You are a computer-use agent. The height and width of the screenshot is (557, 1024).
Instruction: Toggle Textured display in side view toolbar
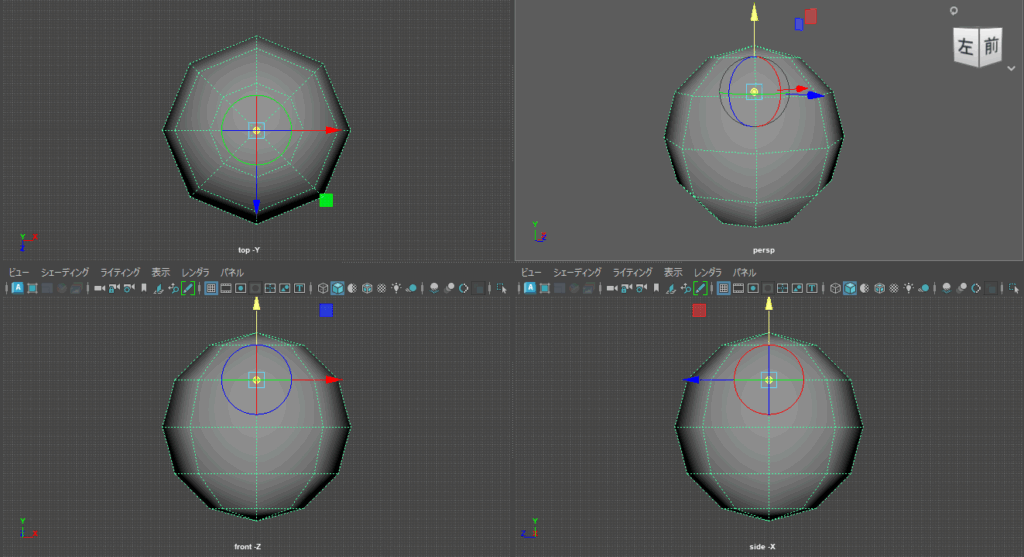pos(881,288)
